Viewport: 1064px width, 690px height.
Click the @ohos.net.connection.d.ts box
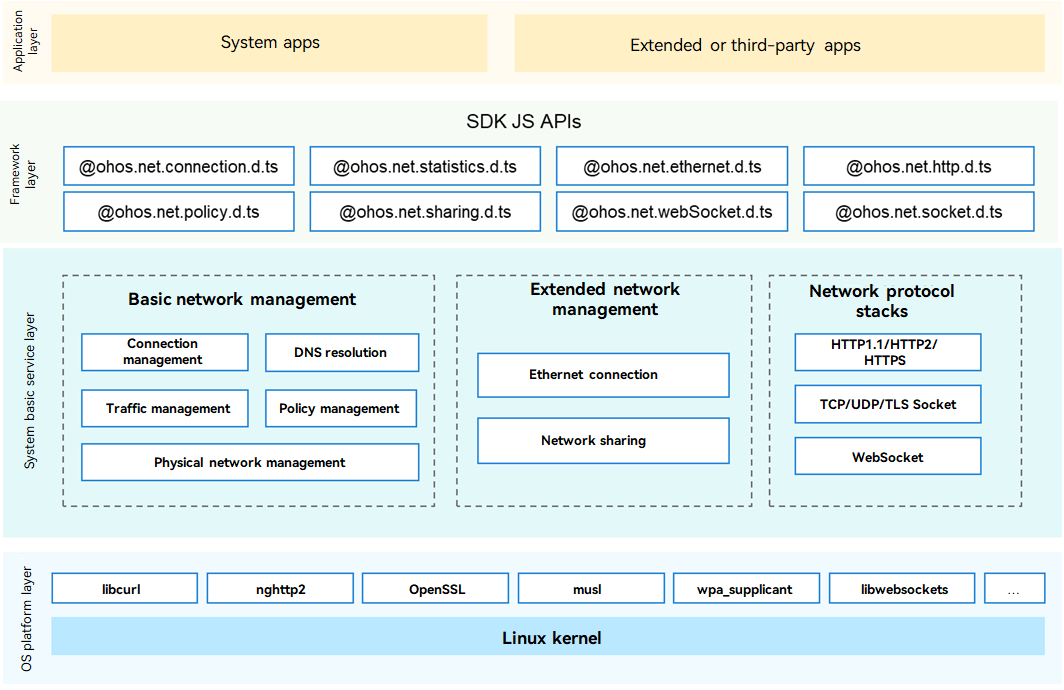(x=179, y=167)
